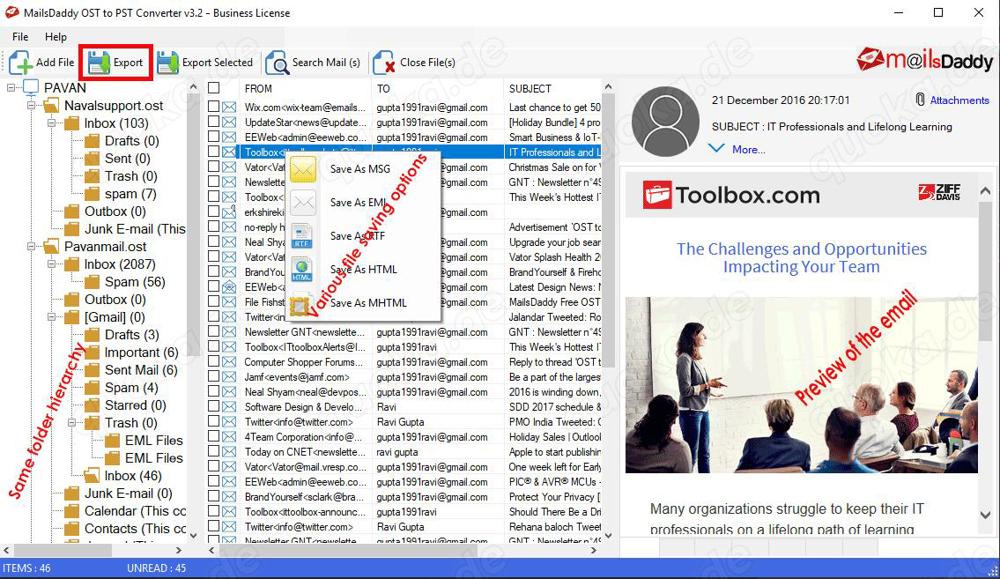Click the blue Attachments link
This screenshot has height=579, width=1000.
click(958, 99)
